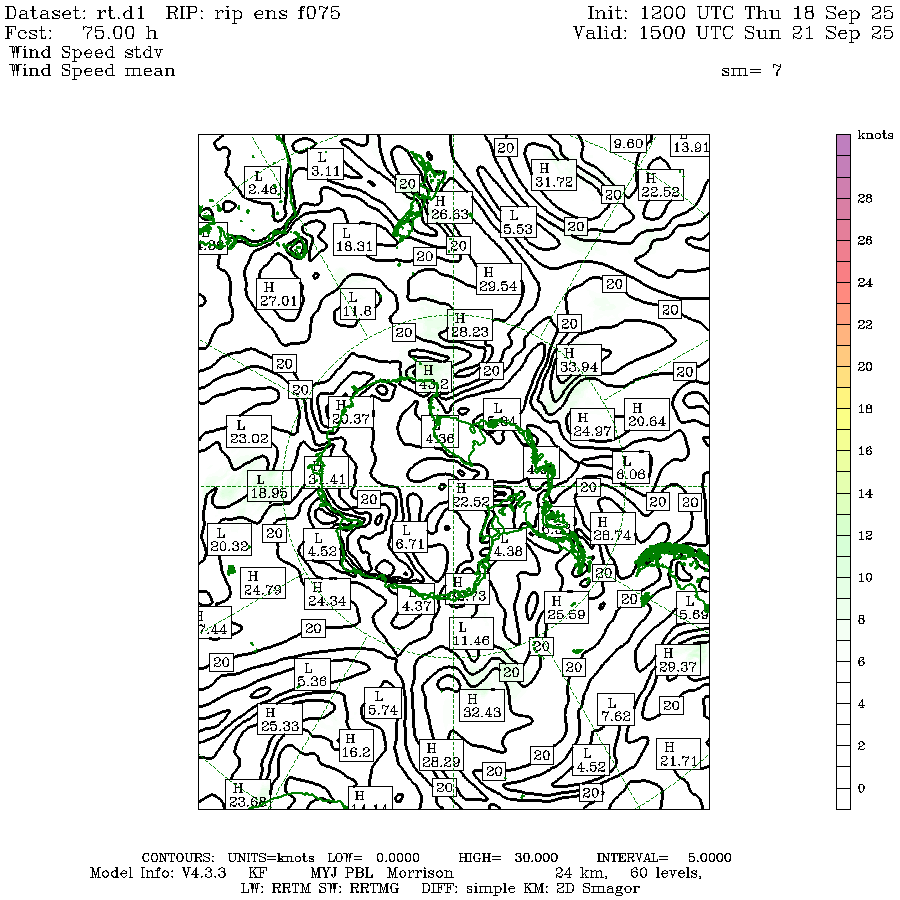Click the 'H 24.97' maximum label

click(592, 424)
